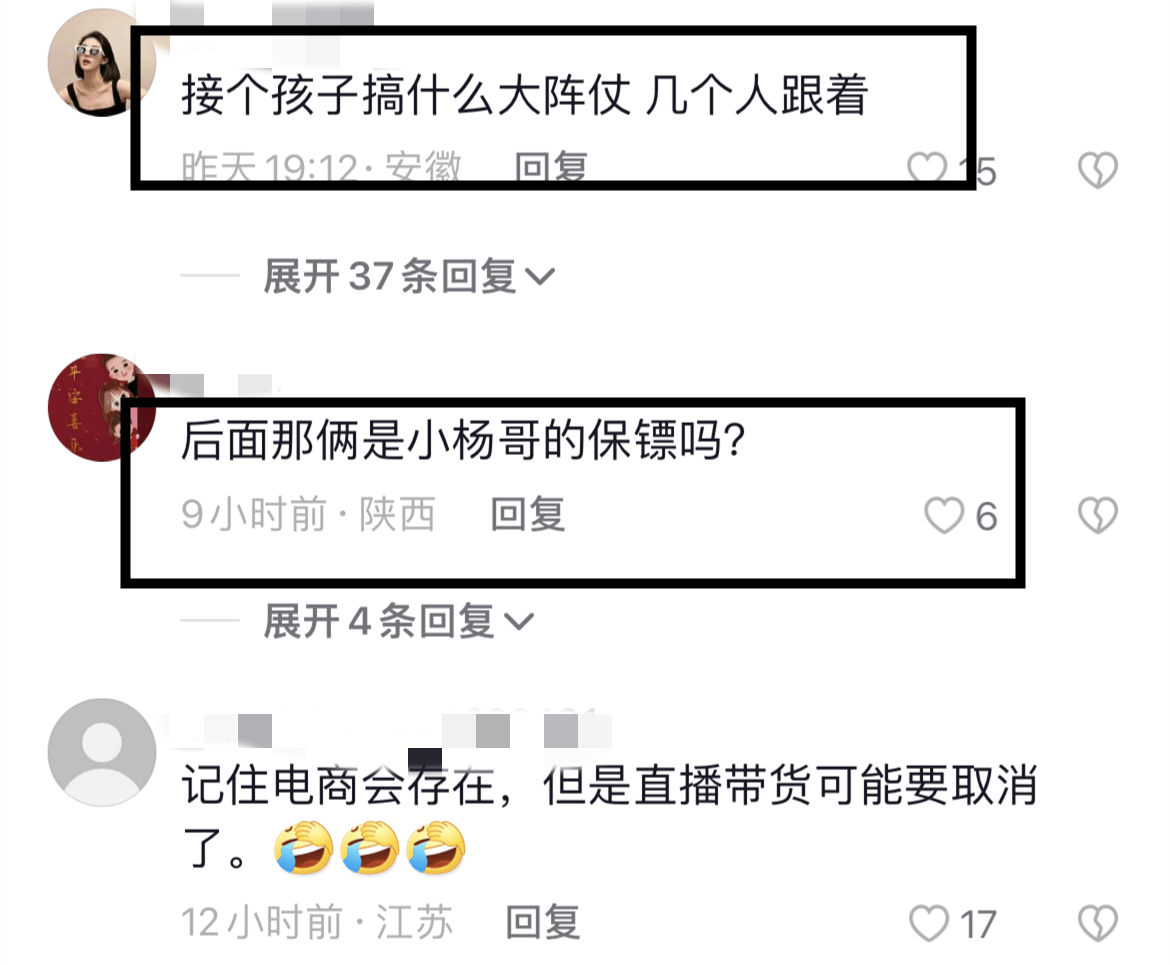Dislike the 陕西 comment with broken heart
This screenshot has width=1170, height=965.
click(x=1098, y=515)
